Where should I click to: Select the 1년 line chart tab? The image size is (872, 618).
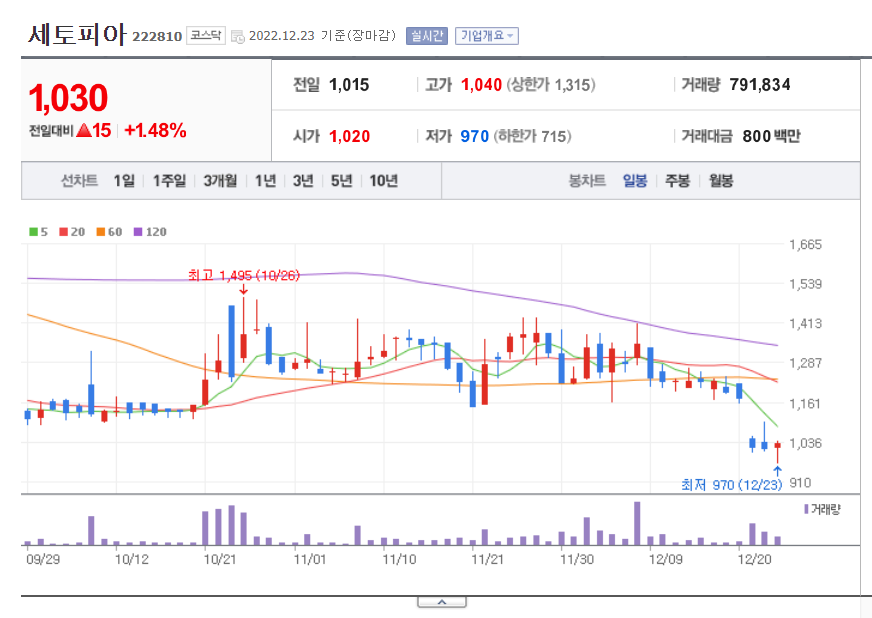265,181
